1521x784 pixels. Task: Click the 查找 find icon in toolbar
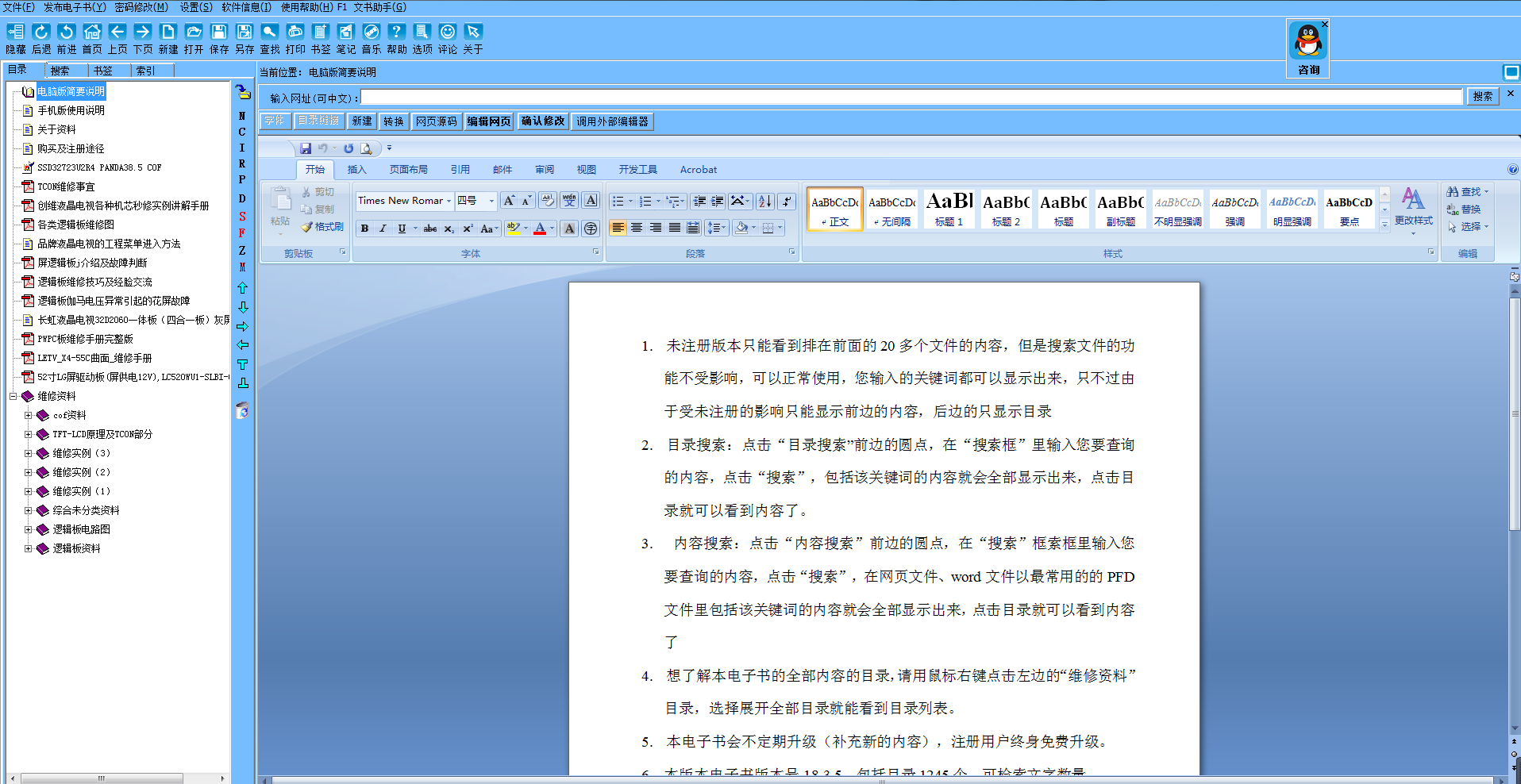tap(270, 32)
